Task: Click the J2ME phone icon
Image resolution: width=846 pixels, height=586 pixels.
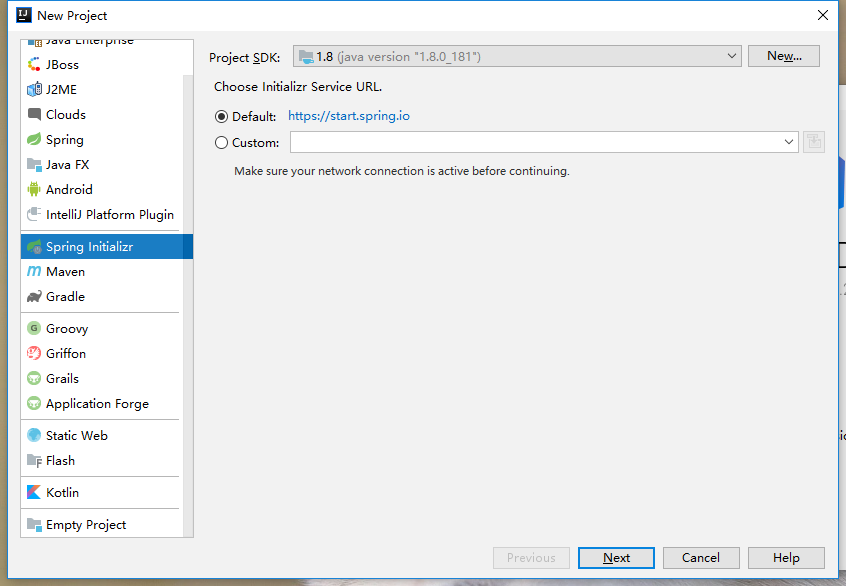Action: pos(34,89)
